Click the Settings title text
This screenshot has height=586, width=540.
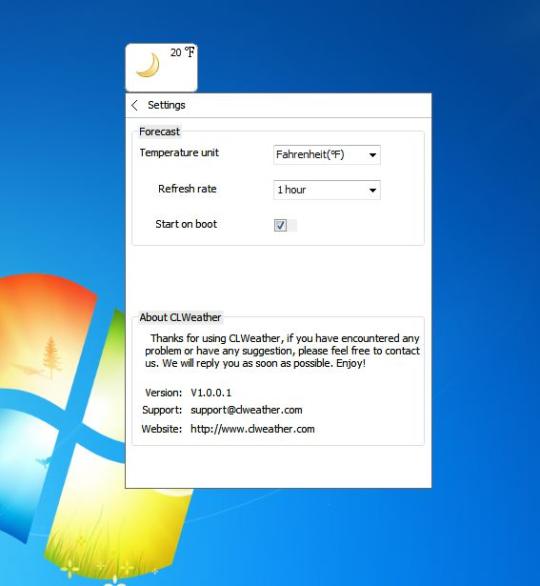click(166, 105)
